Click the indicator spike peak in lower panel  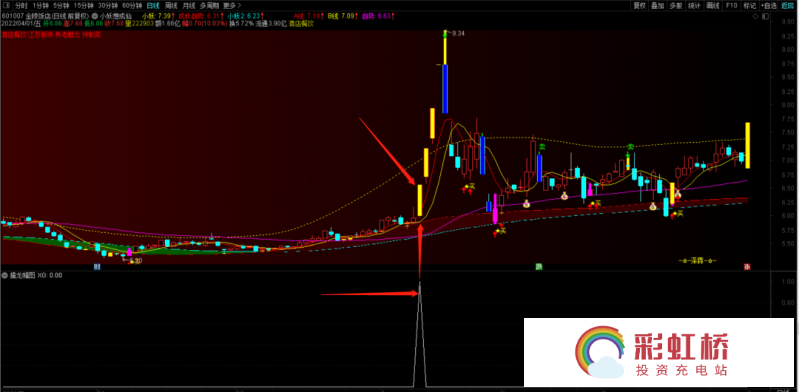[x=419, y=282]
